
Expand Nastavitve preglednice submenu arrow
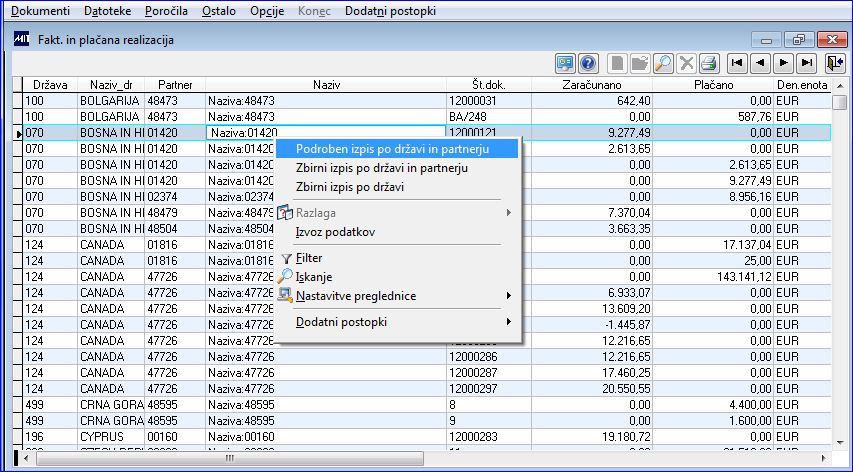coord(509,296)
